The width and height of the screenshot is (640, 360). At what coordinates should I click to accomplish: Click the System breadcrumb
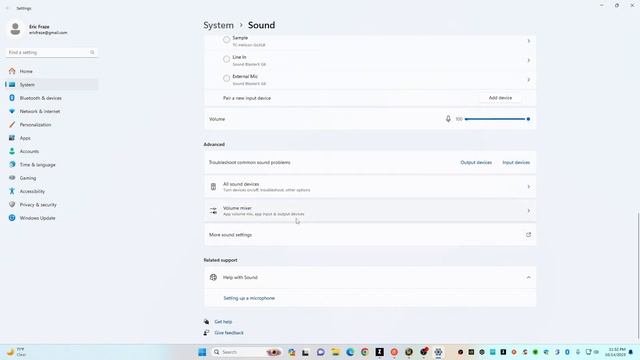[x=218, y=25]
